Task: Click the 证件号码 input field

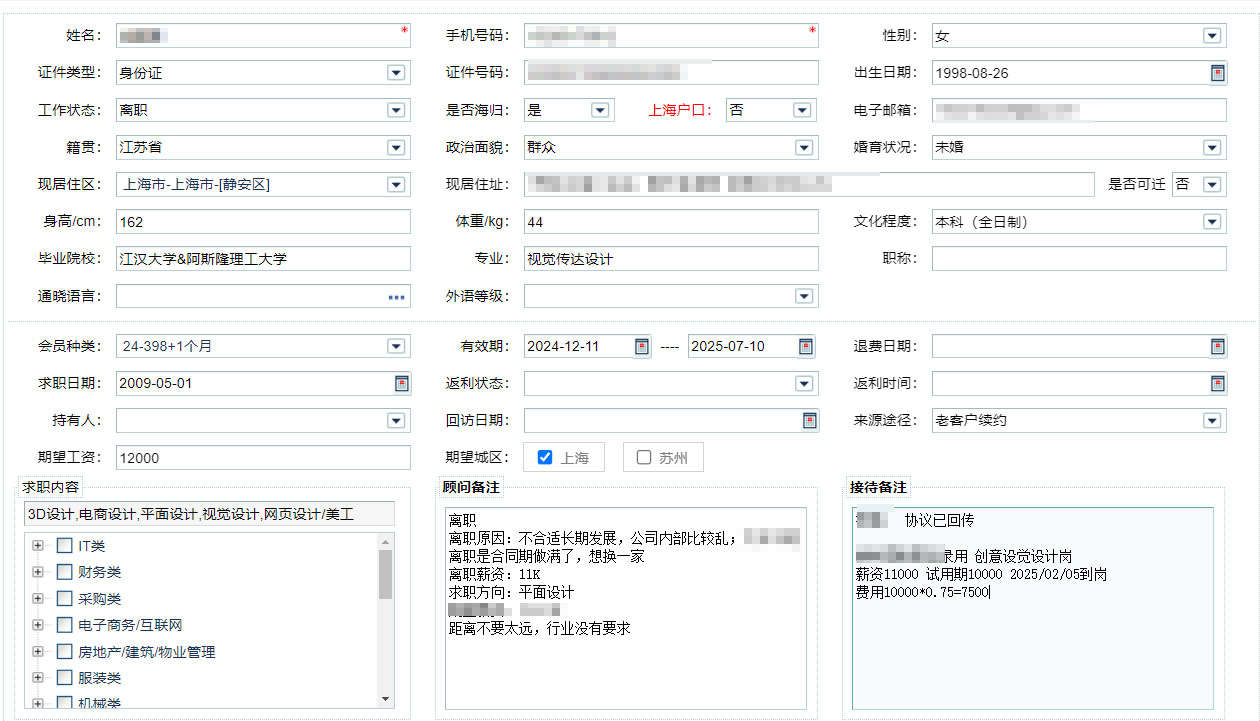Action: point(671,73)
